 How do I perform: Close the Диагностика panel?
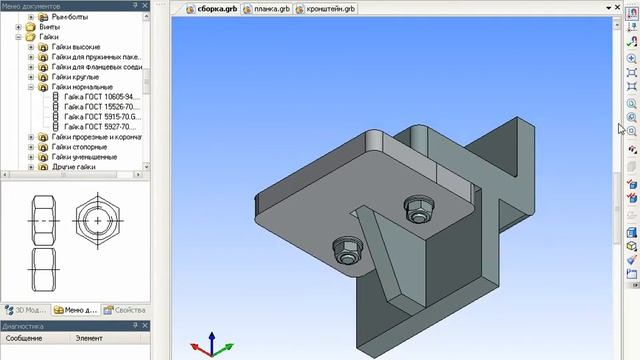point(145,325)
